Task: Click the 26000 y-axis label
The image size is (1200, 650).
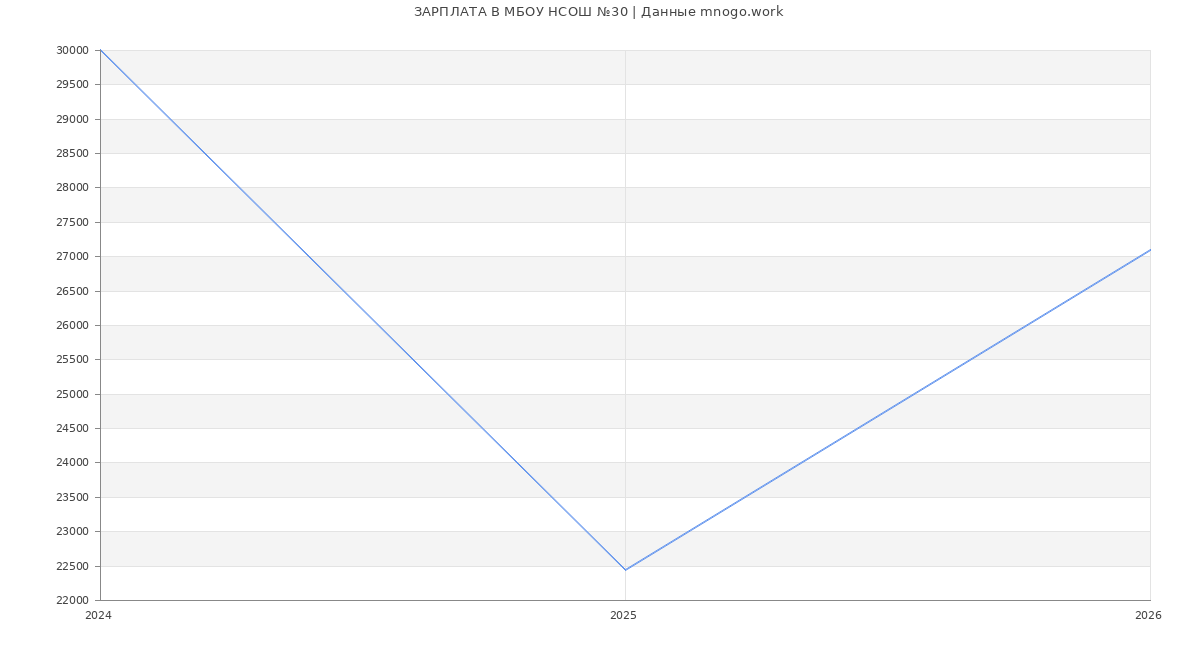Action: [72, 325]
